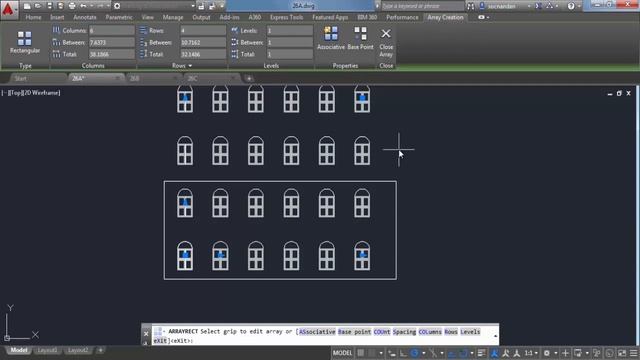Click COLumns option in command line

point(430,332)
